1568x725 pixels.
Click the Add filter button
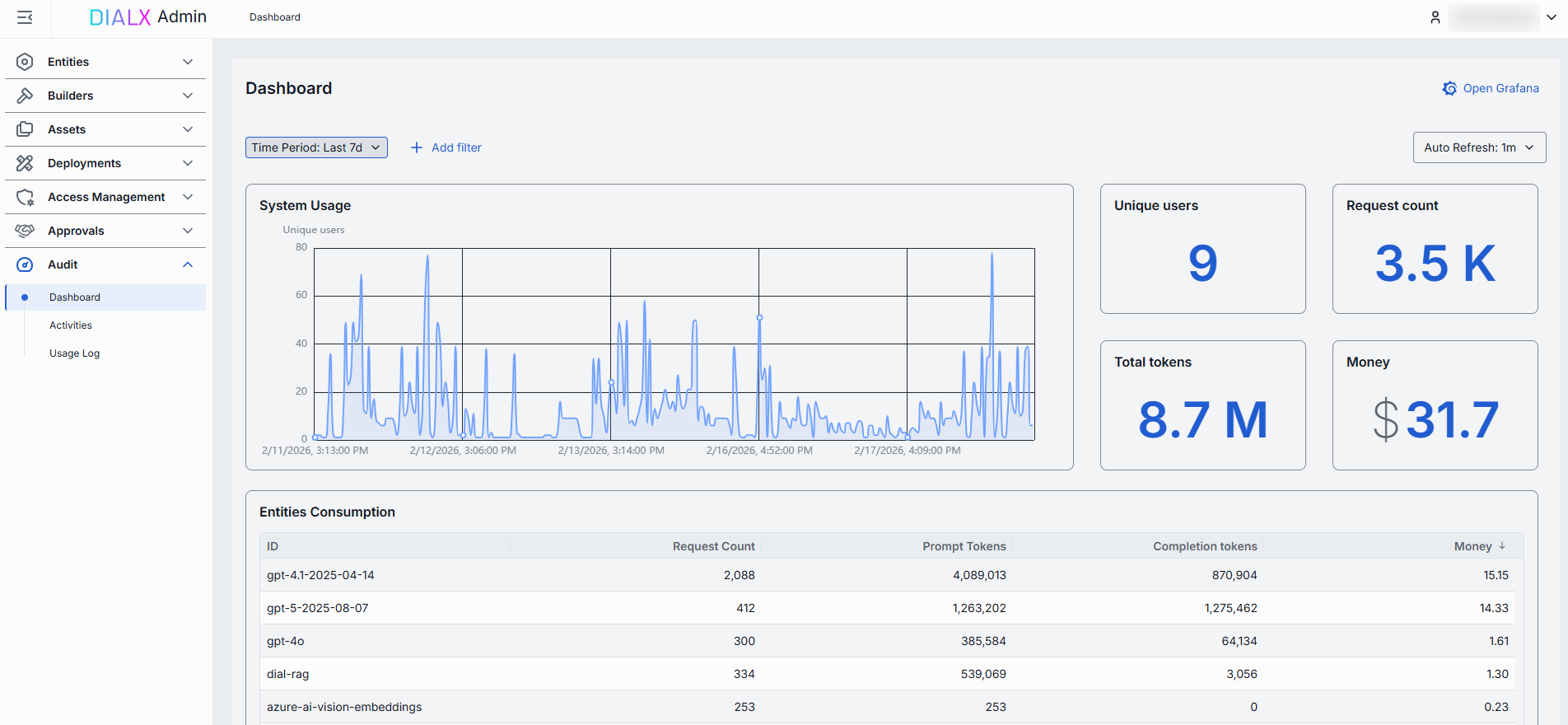(x=446, y=147)
